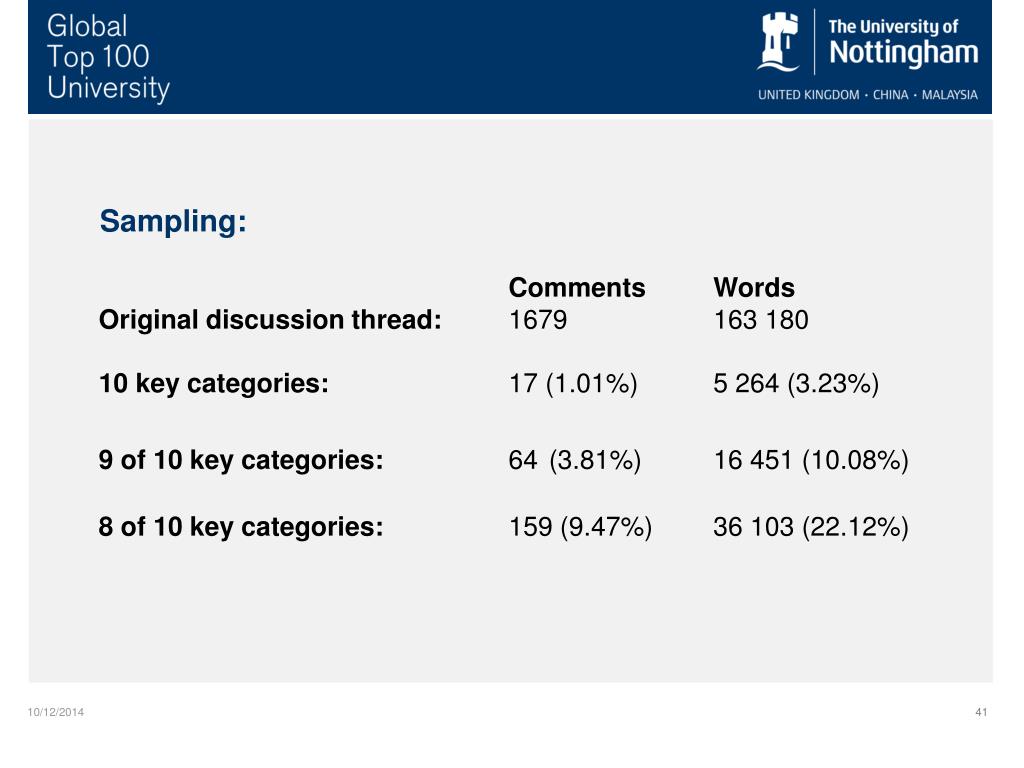The width and height of the screenshot is (1024, 768).
Task: Click the words value 163 180
Action: tap(761, 320)
